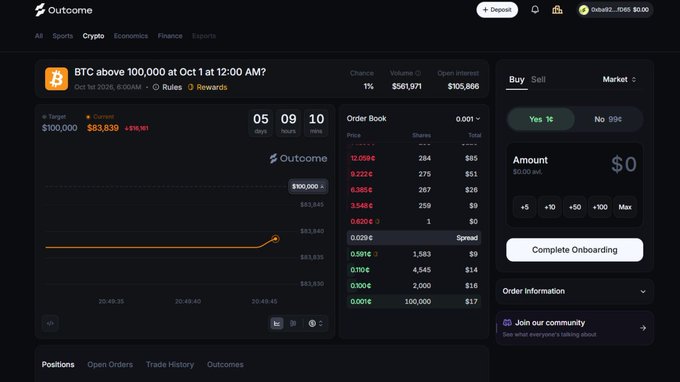Add +5 to amount
Image resolution: width=680 pixels, height=382 pixels.
coord(525,207)
